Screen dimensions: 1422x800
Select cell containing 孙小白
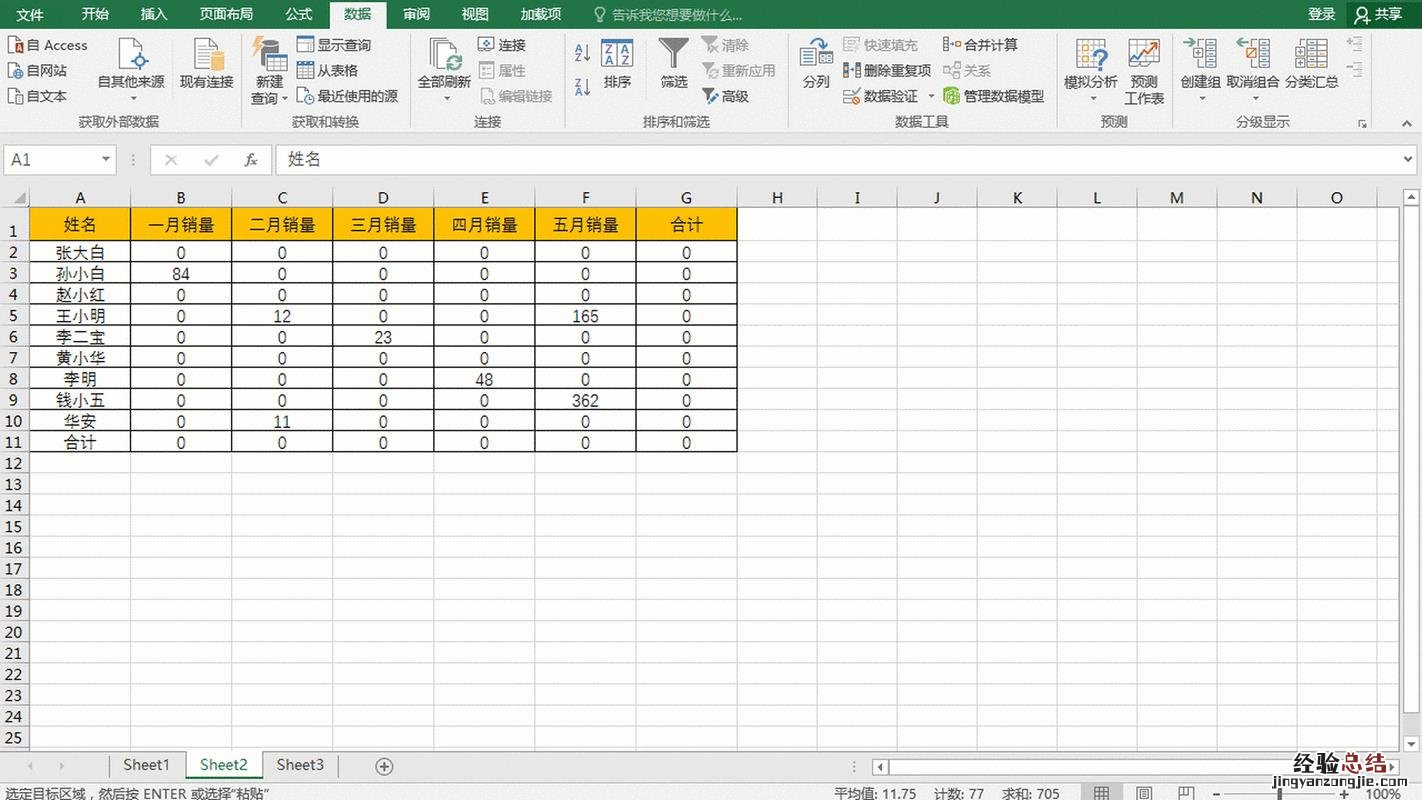tap(80, 274)
